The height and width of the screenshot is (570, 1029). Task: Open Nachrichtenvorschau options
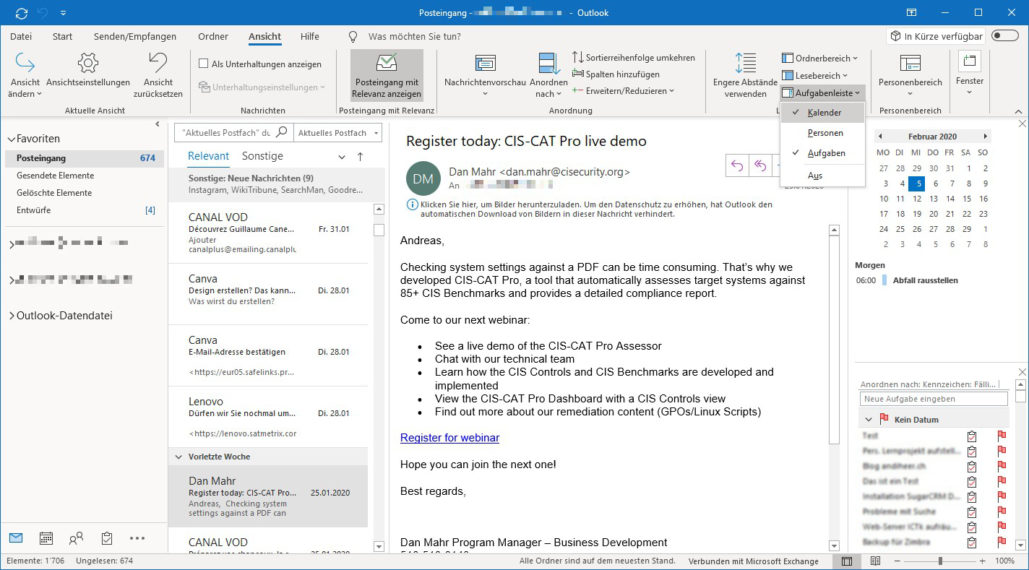485,75
